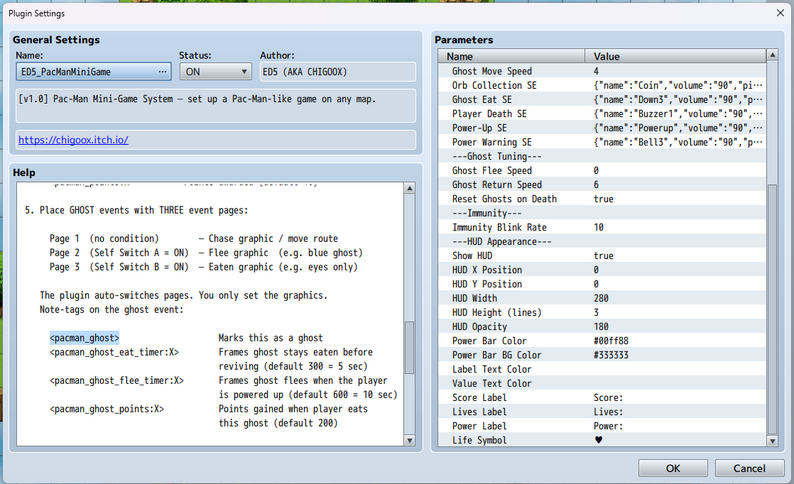Select the Lives Label row
Image resolution: width=794 pixels, height=484 pixels.
602,412
